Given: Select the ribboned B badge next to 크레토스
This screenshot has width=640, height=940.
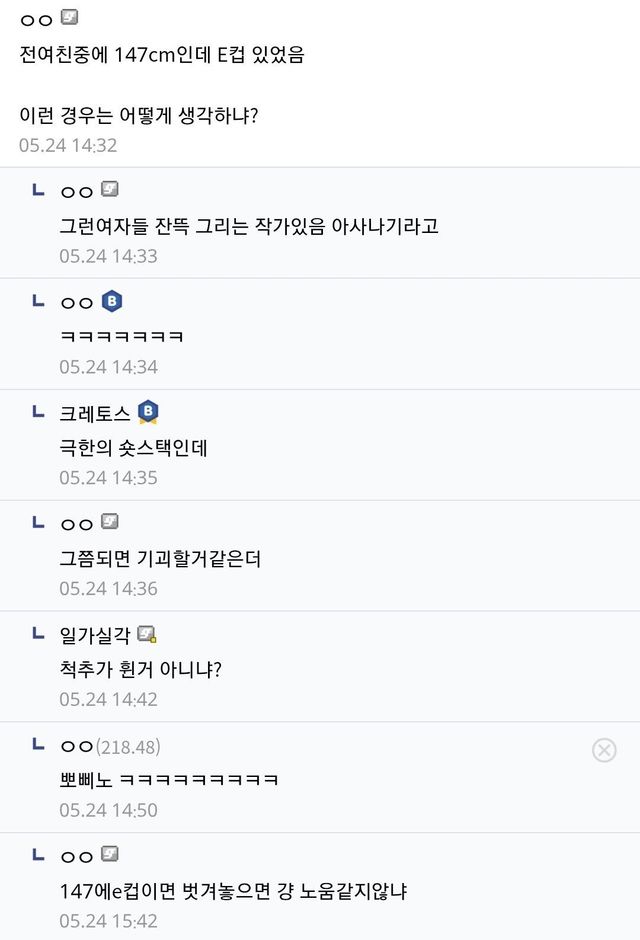Looking at the screenshot, I should tap(148, 410).
